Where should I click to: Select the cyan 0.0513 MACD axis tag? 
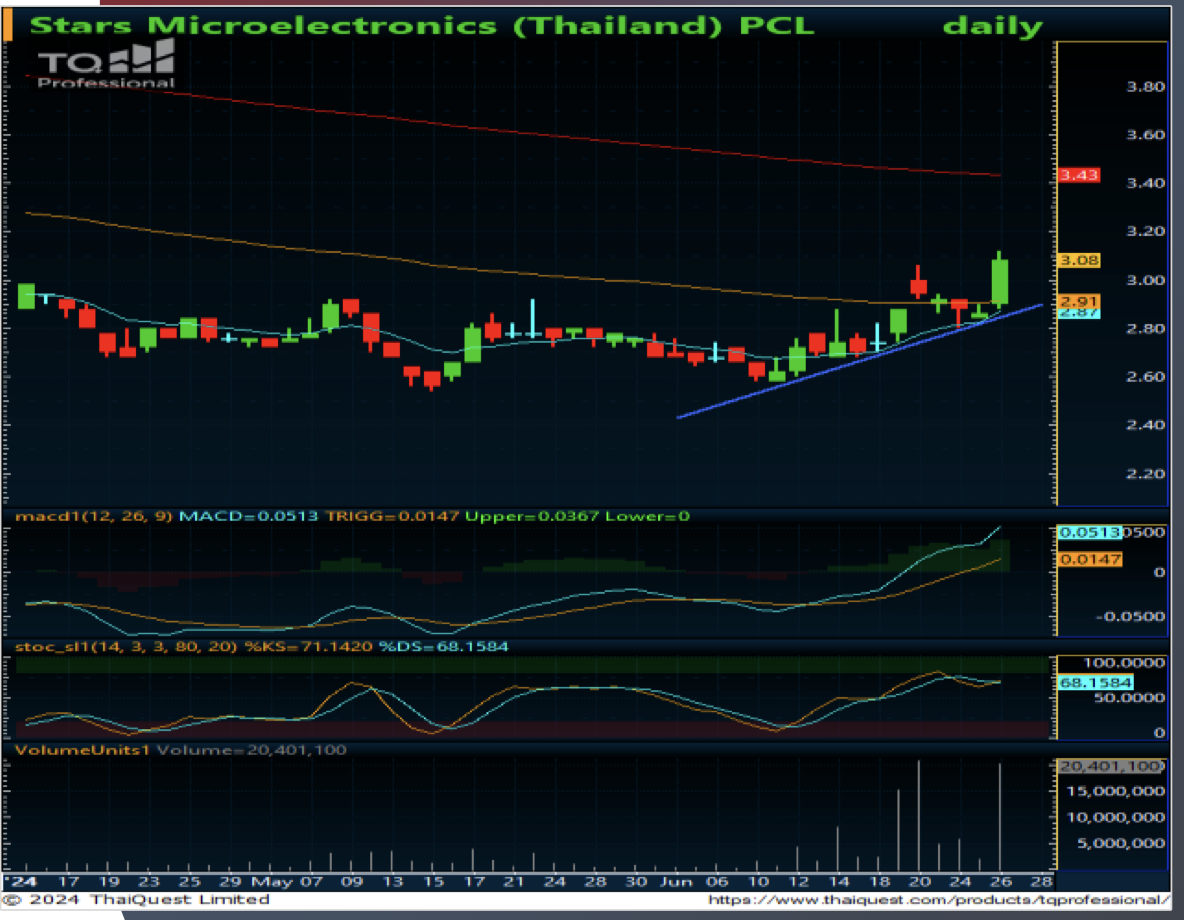coord(1090,533)
